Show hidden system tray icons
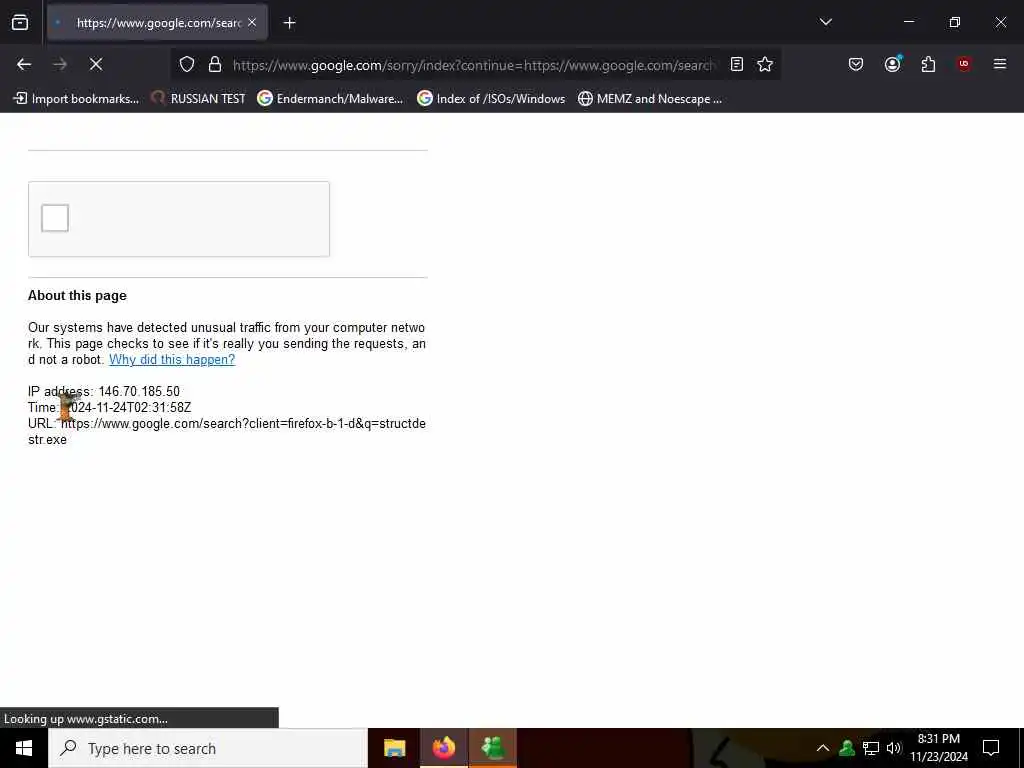Image resolution: width=1024 pixels, height=768 pixels. click(x=823, y=748)
